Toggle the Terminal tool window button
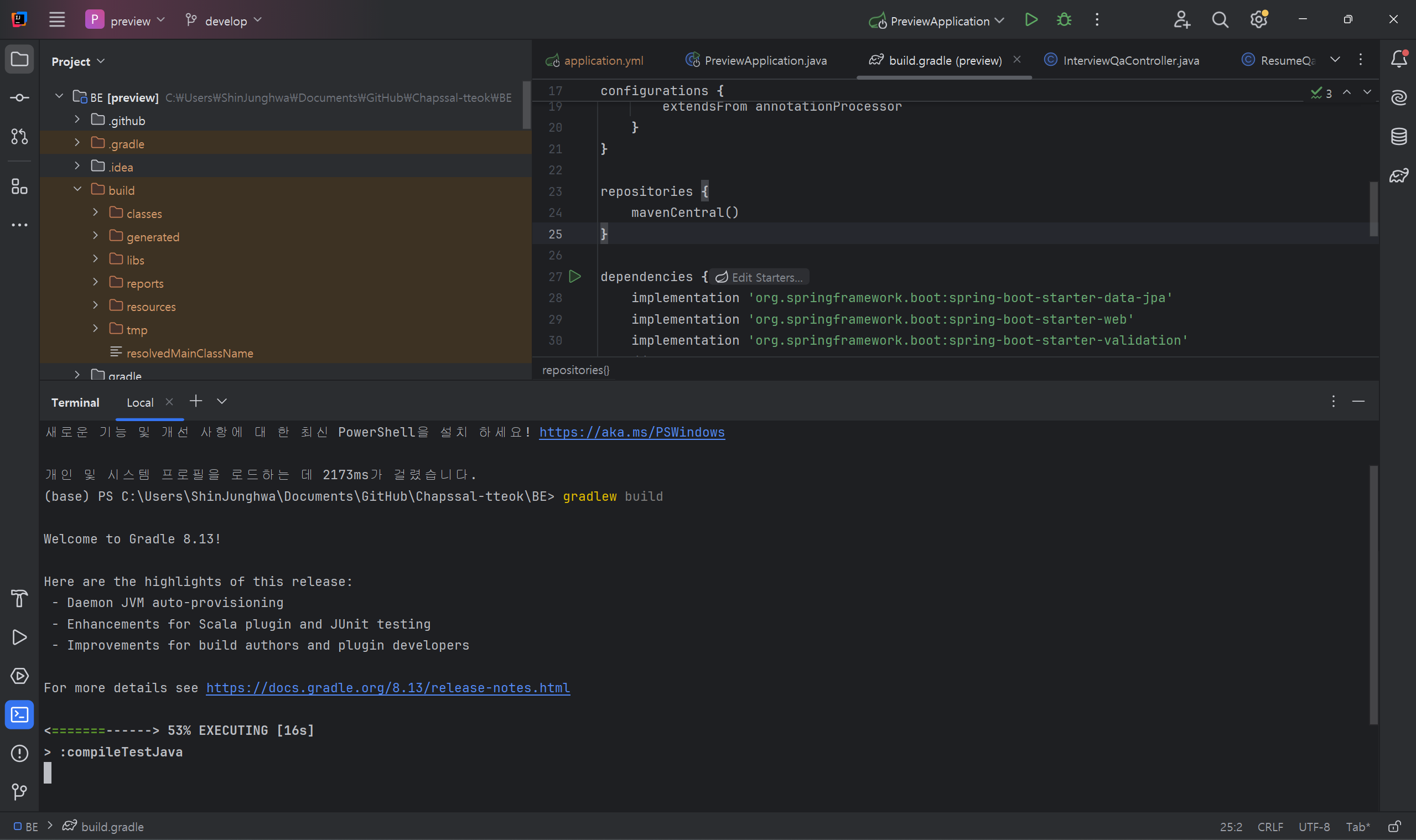The image size is (1416, 840). tap(19, 715)
